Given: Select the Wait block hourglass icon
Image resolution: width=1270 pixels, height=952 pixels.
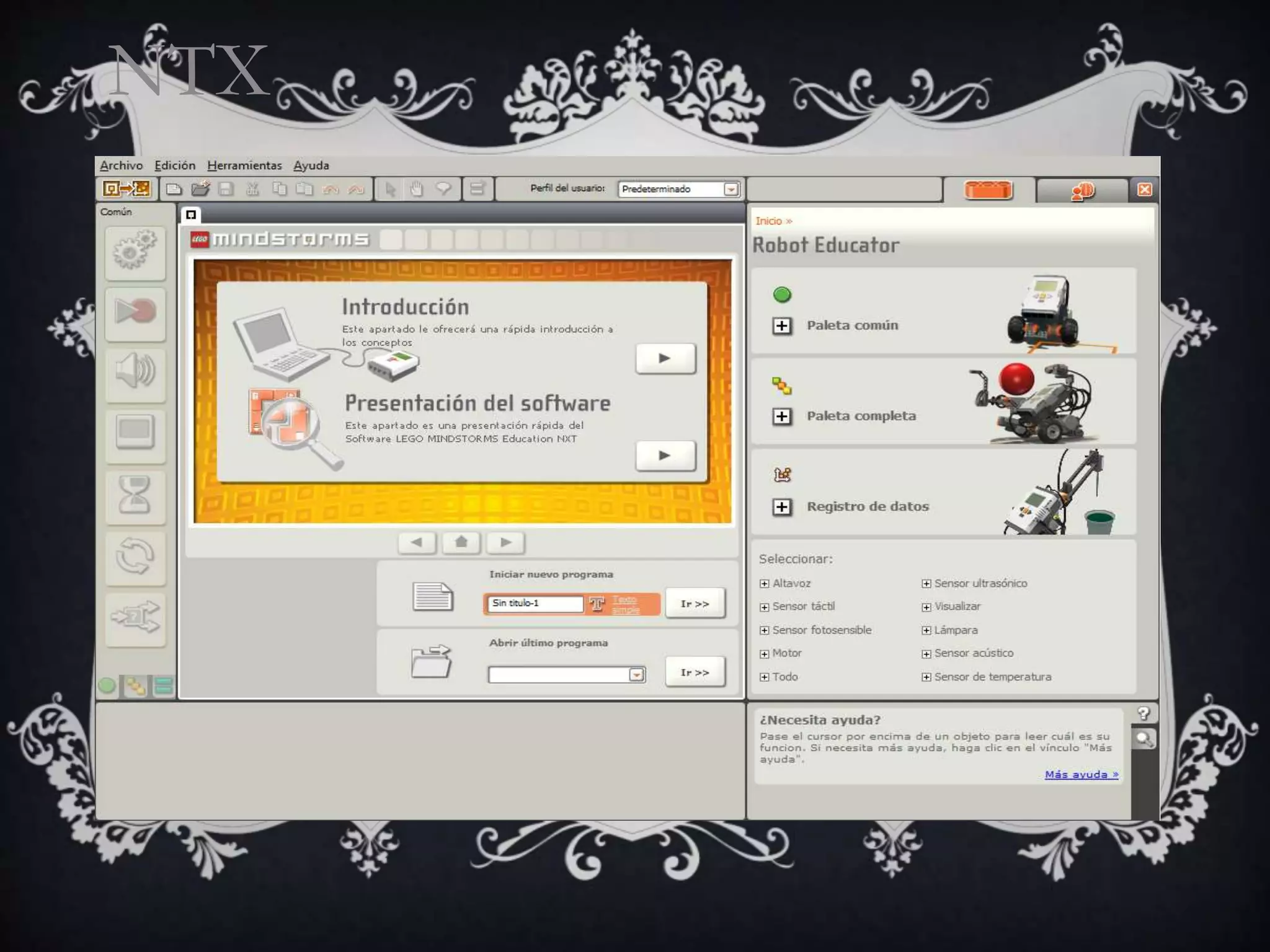Looking at the screenshot, I should click(x=135, y=496).
